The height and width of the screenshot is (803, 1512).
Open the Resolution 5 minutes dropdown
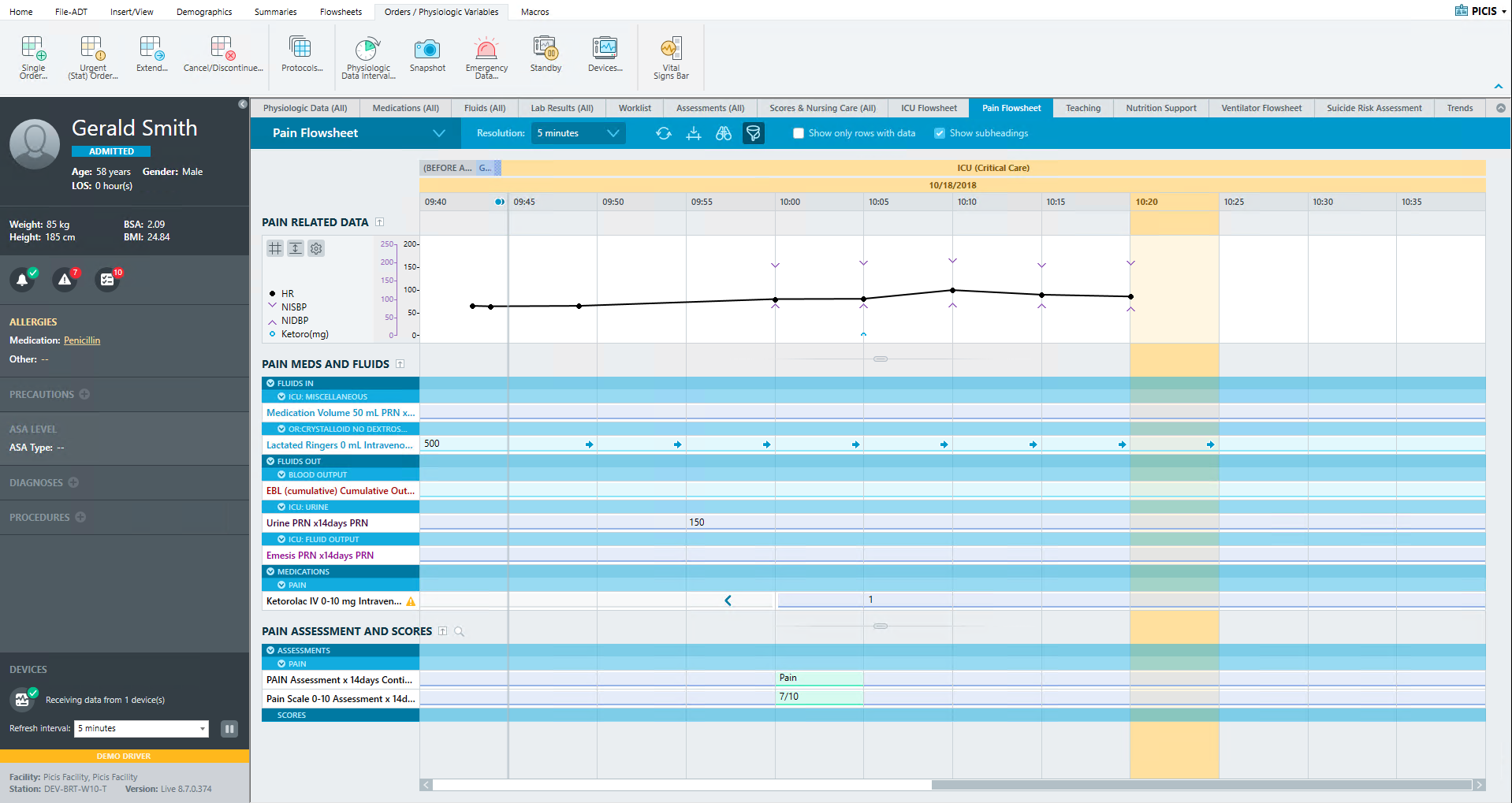coord(578,133)
